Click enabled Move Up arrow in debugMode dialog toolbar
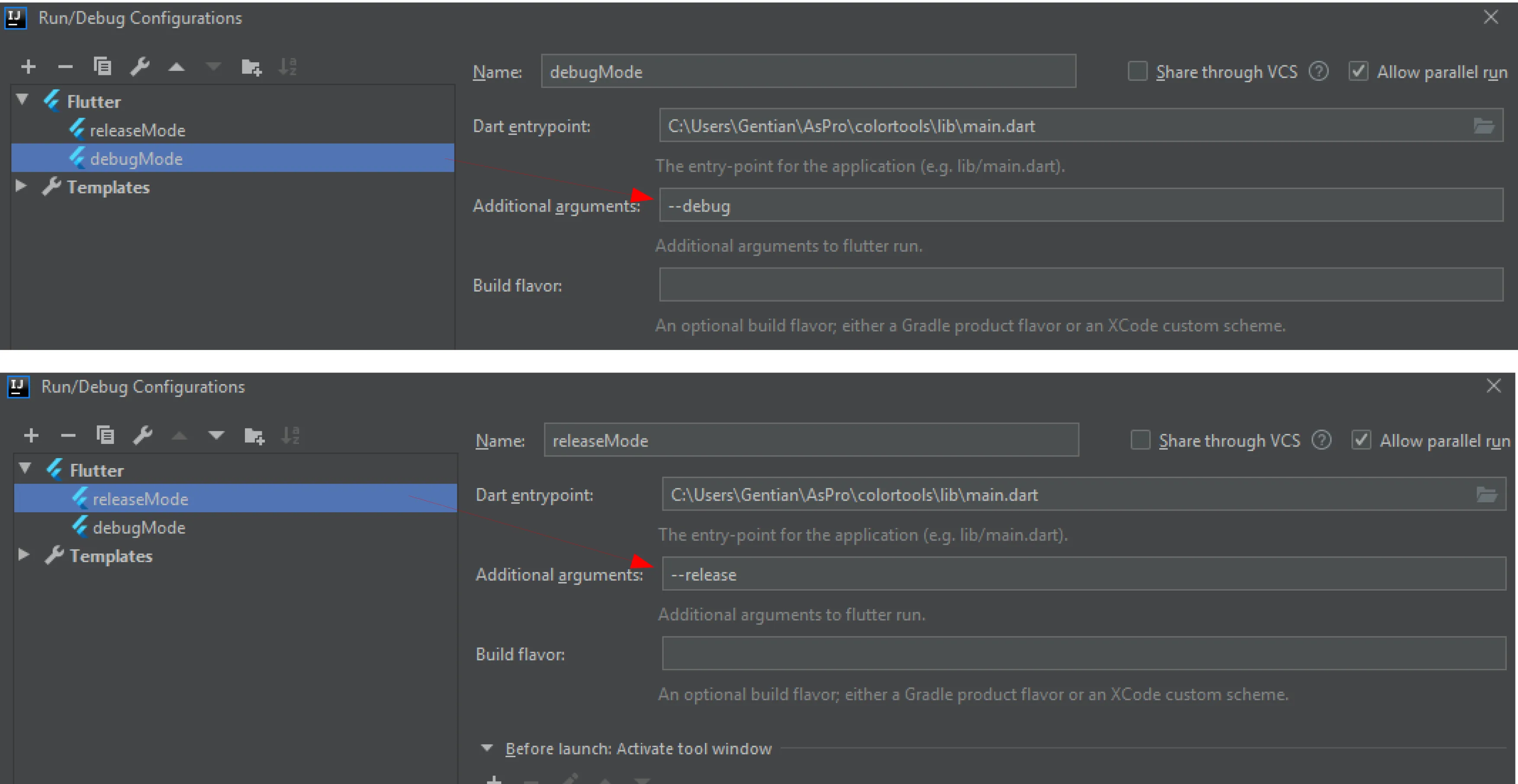The image size is (1518, 784). [176, 67]
